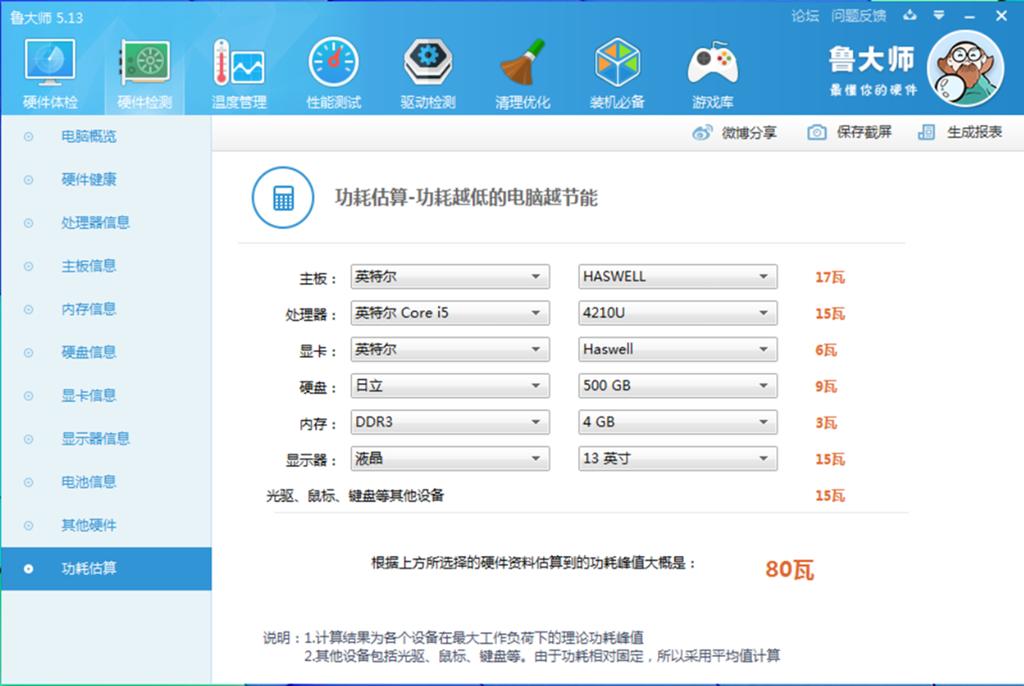Open the 游戏库 (Game Library)
Image resolution: width=1024 pixels, height=686 pixels.
pyautogui.click(x=713, y=70)
